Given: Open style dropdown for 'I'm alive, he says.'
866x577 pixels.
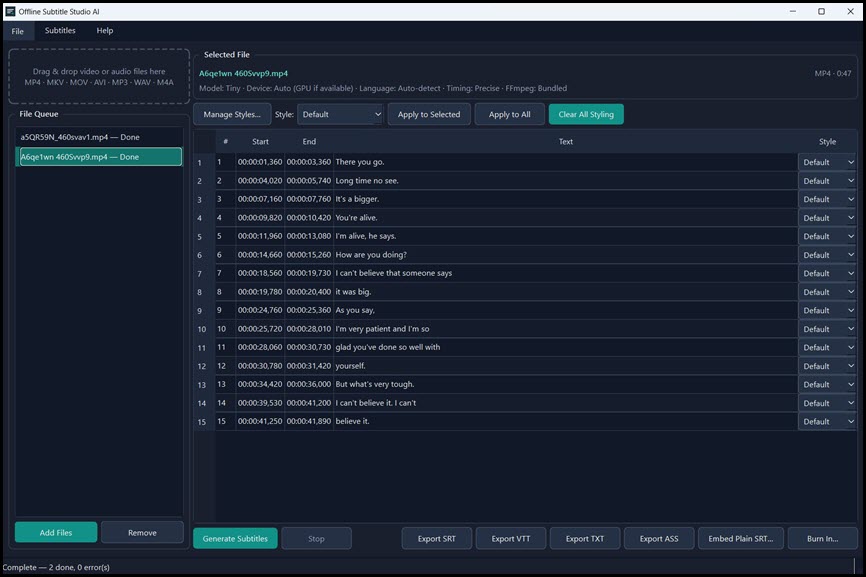Looking at the screenshot, I should 827,236.
